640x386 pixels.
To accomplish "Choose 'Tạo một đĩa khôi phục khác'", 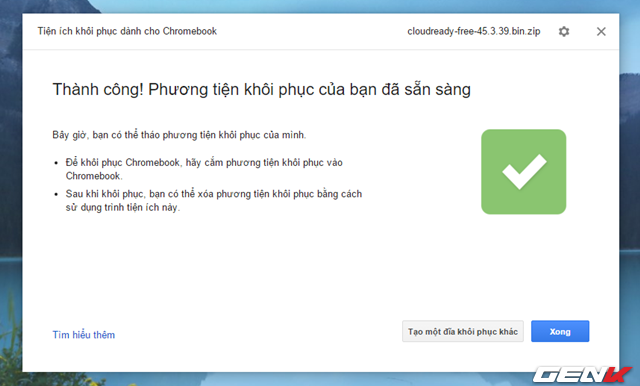I will [462, 331].
